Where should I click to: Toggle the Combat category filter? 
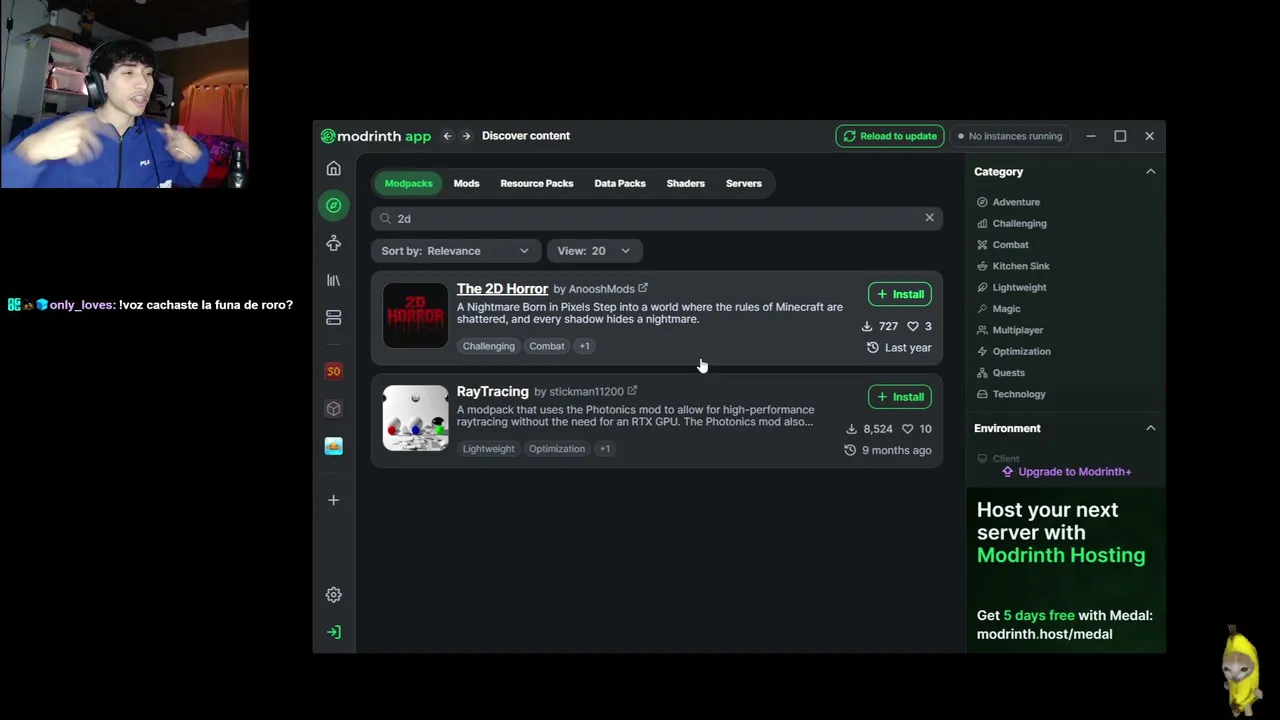click(x=1003, y=245)
